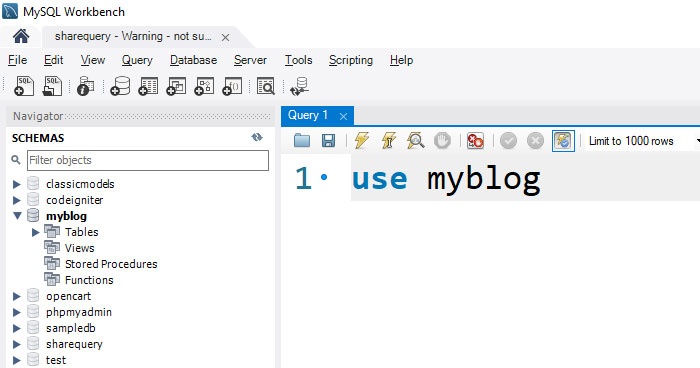Image resolution: width=700 pixels, height=368 pixels.
Task: Select the codeigniter schema name
Action: coord(75,200)
